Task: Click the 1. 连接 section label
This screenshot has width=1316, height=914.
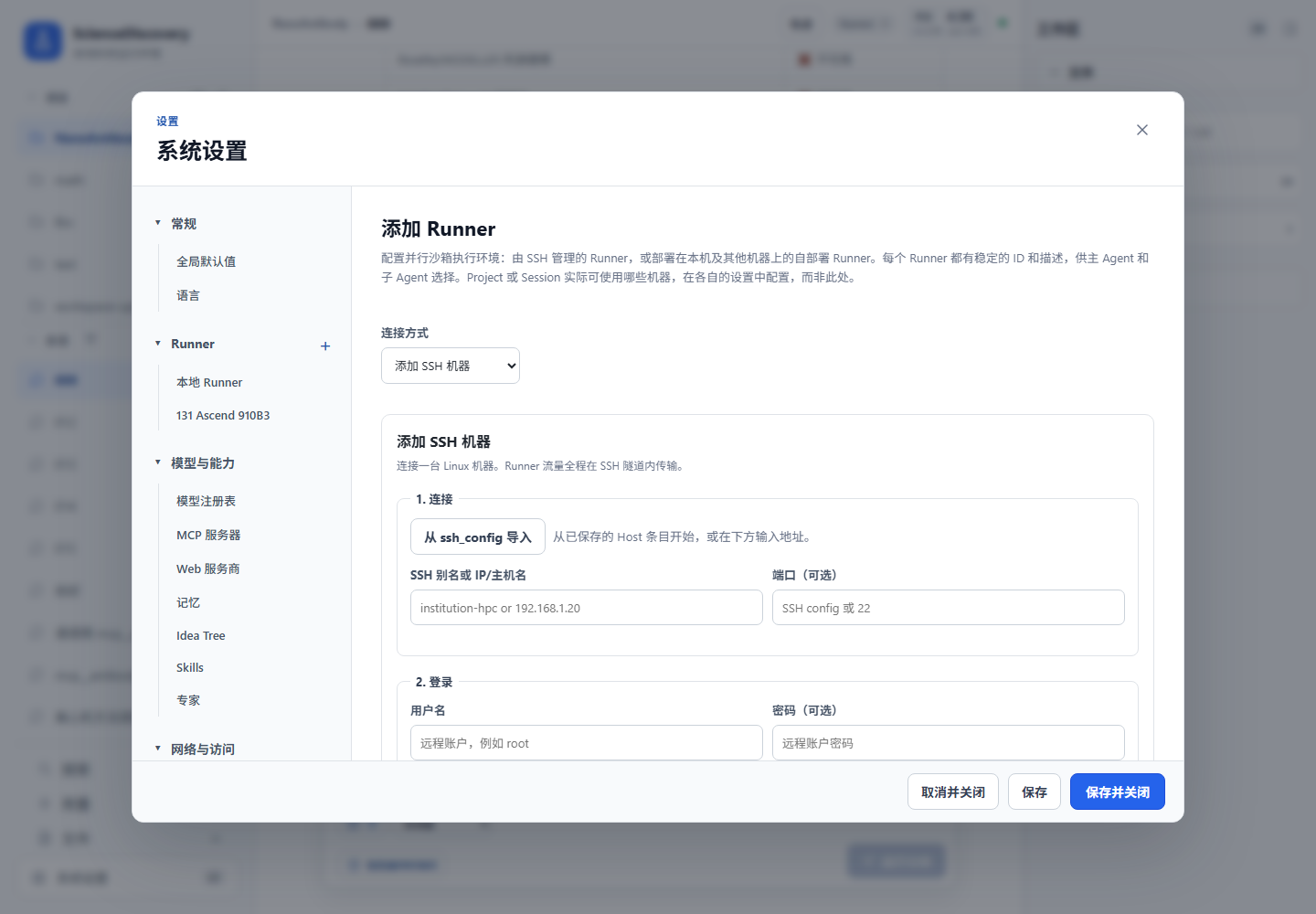Action: (434, 499)
